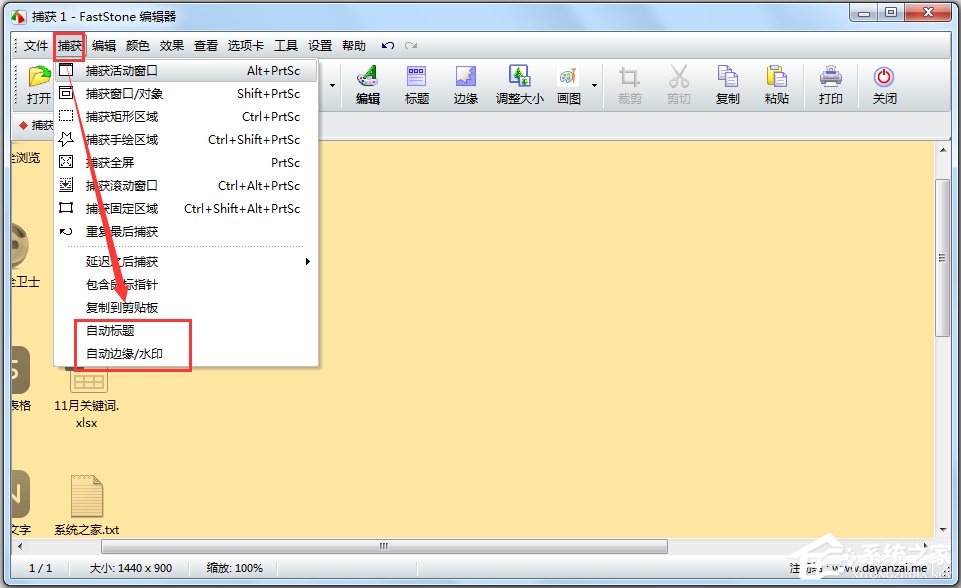
Task: Click the horizontal scrollbar at the bottom
Action: pos(383,546)
